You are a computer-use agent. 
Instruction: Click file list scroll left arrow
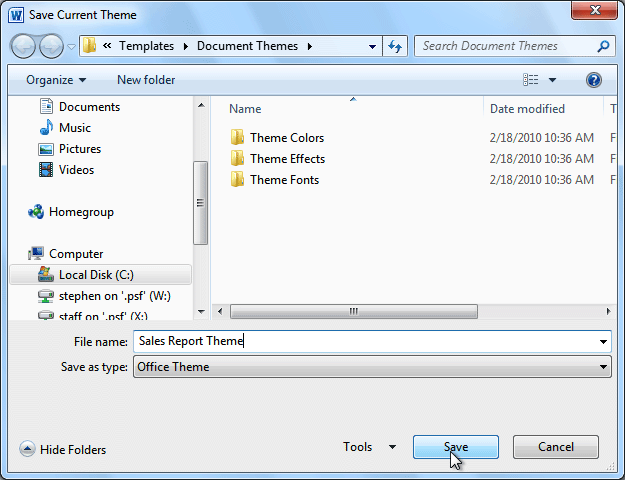[x=220, y=311]
